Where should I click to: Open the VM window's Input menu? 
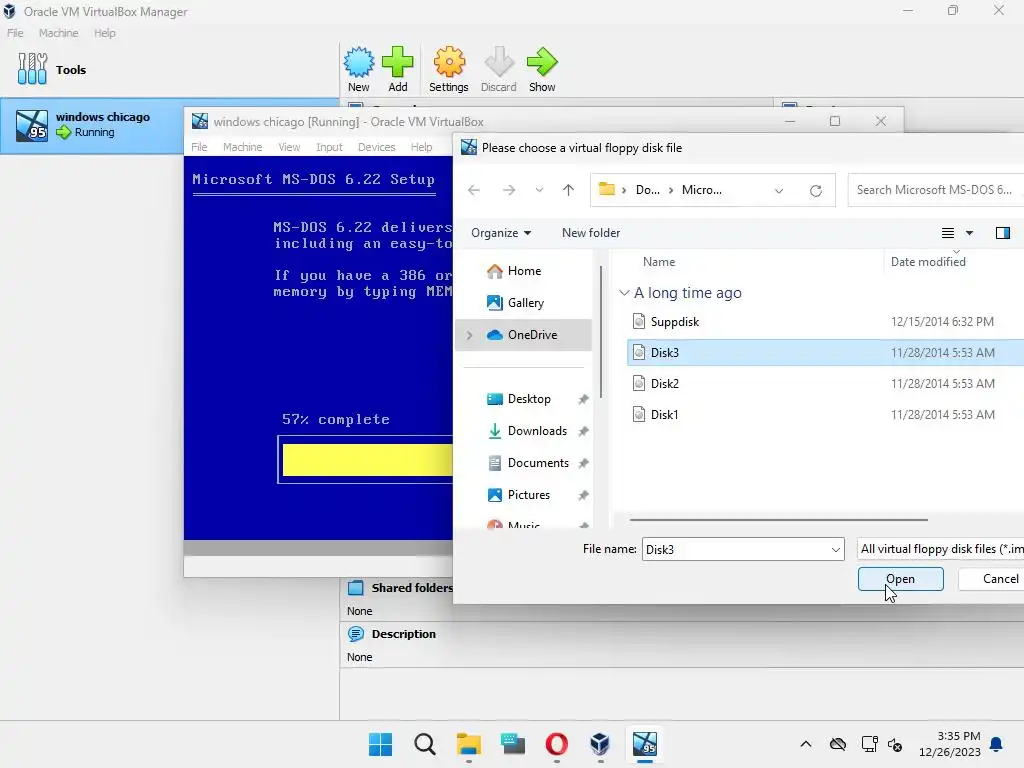[x=329, y=147]
